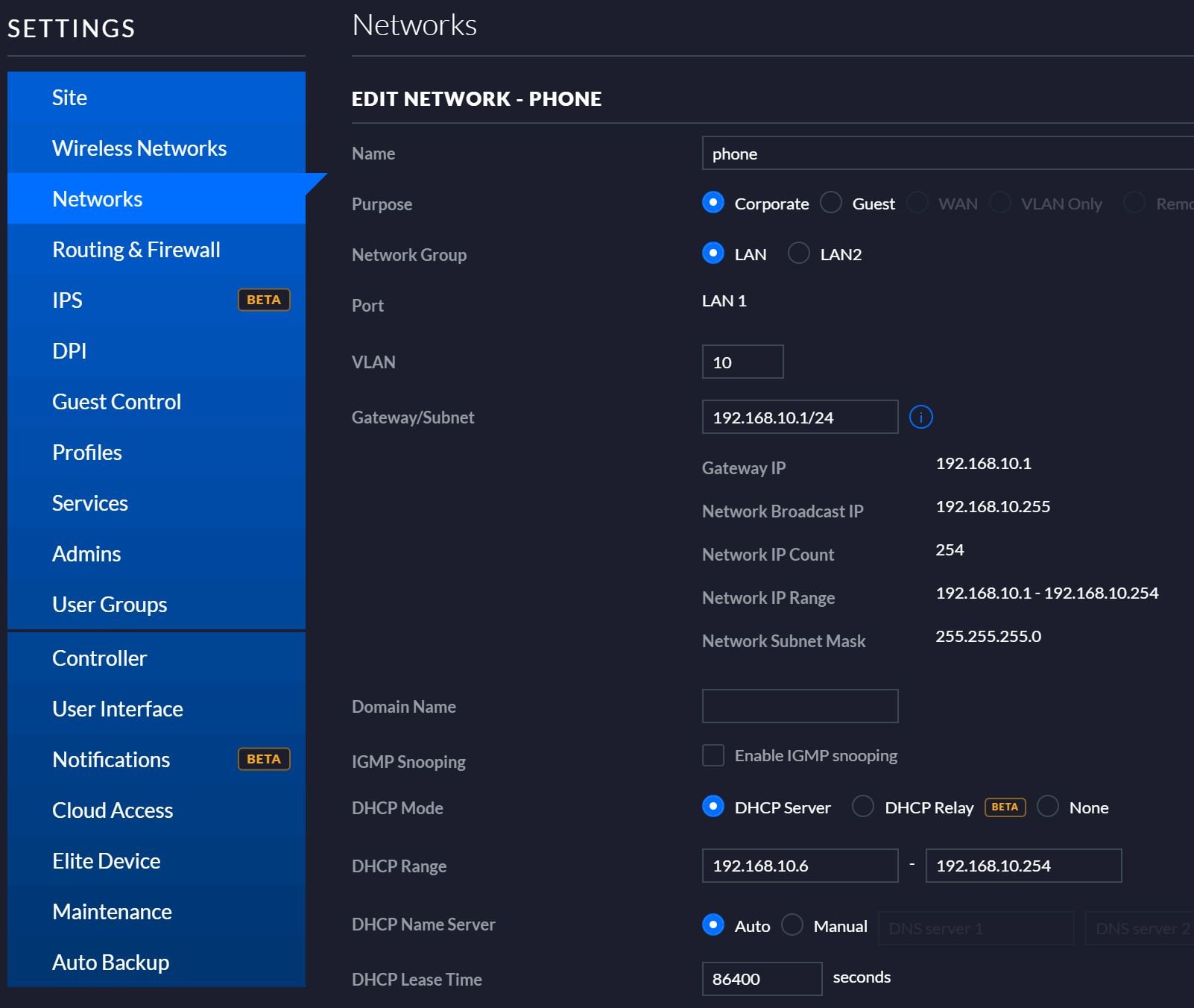The width and height of the screenshot is (1194, 1008).
Task: Open Guest Control settings
Action: (157, 401)
